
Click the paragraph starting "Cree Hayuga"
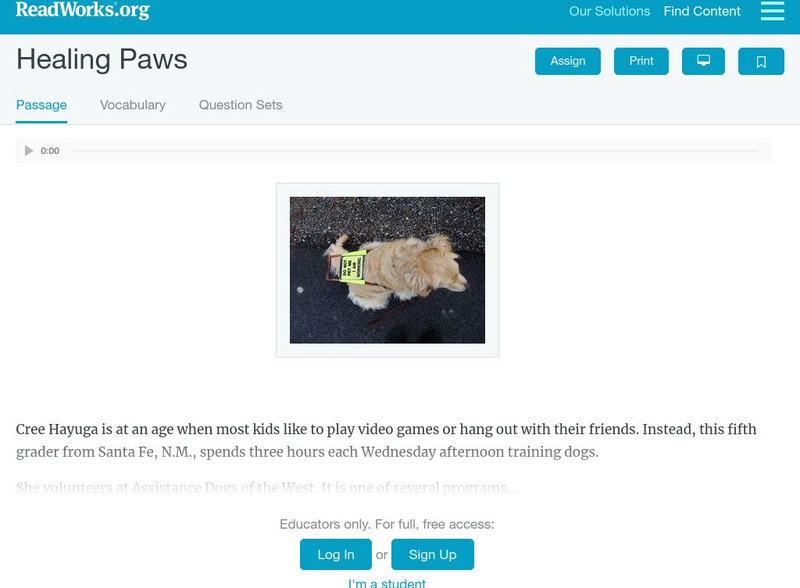click(386, 440)
